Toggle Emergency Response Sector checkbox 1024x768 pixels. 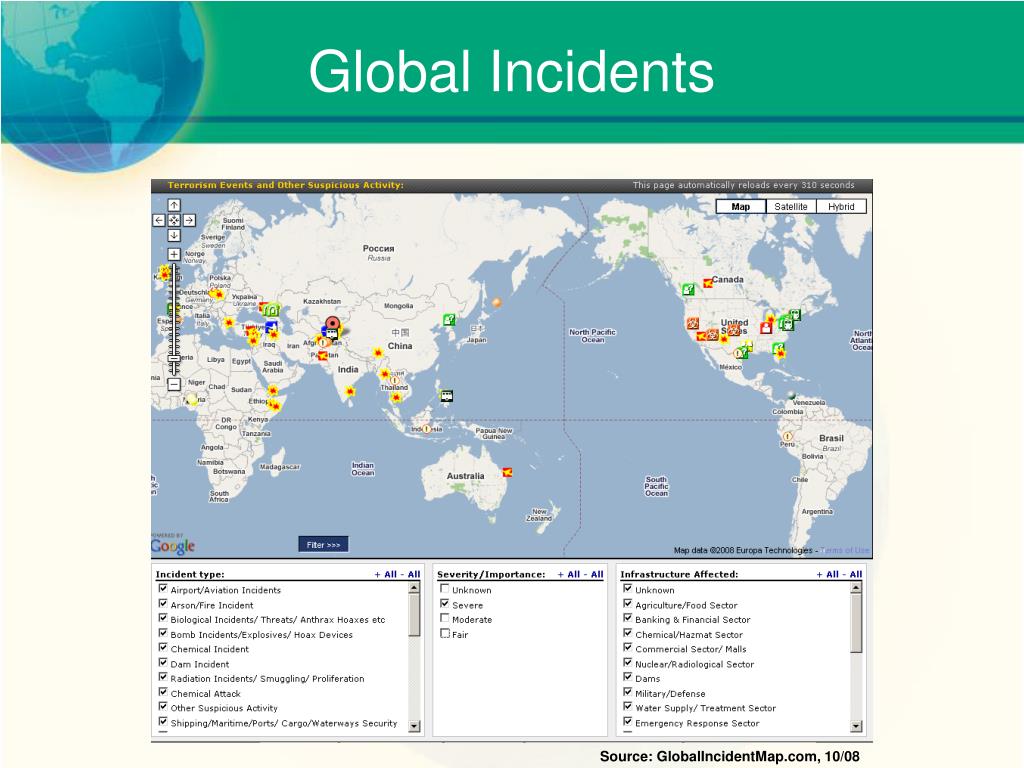[628, 721]
